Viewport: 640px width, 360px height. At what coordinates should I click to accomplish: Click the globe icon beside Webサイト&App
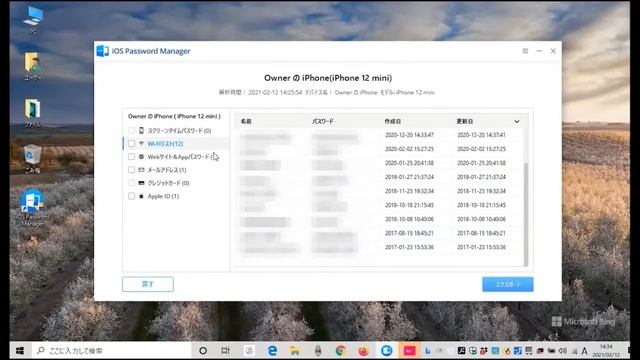coord(141,157)
